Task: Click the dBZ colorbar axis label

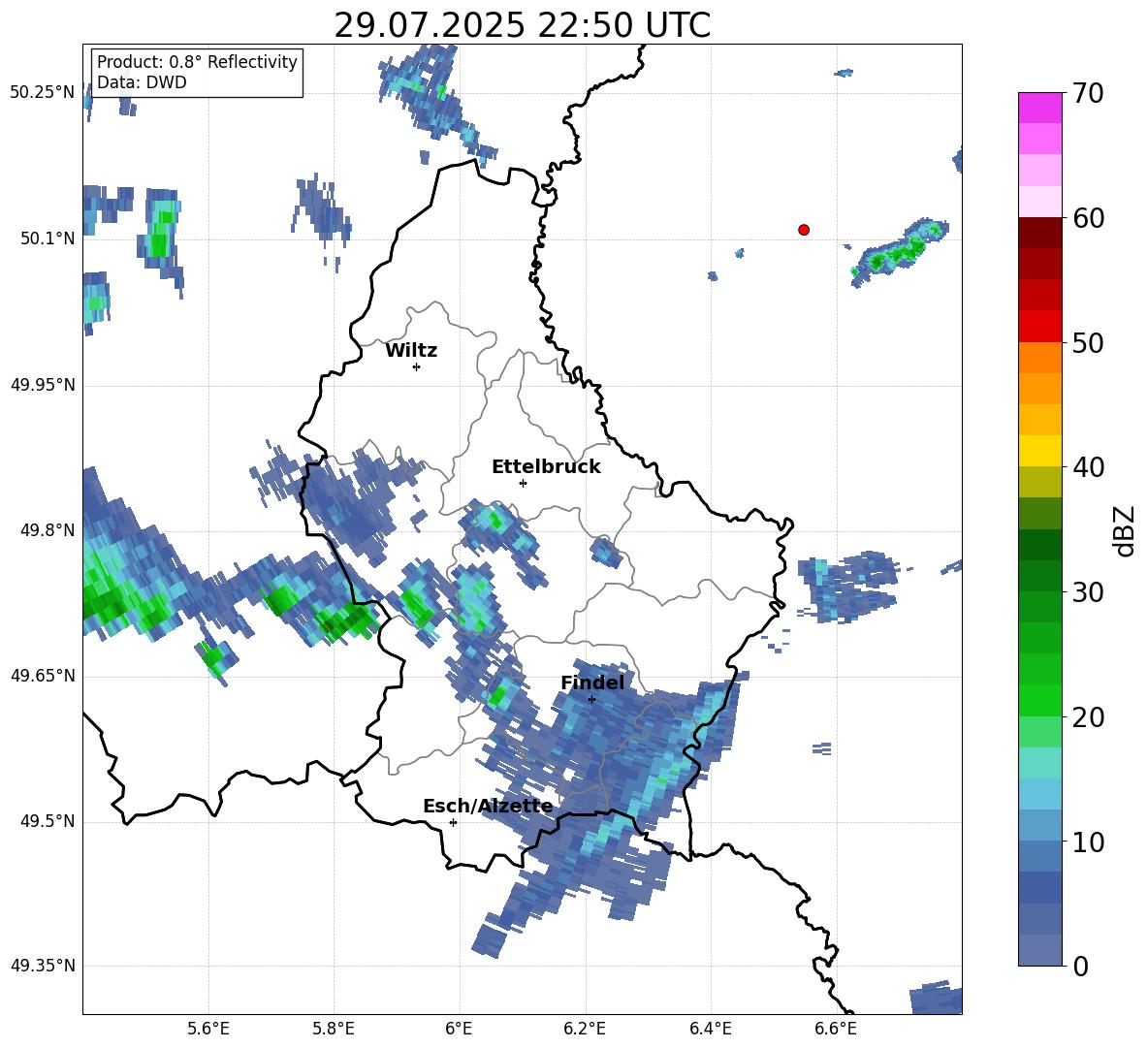Action: point(1124,530)
